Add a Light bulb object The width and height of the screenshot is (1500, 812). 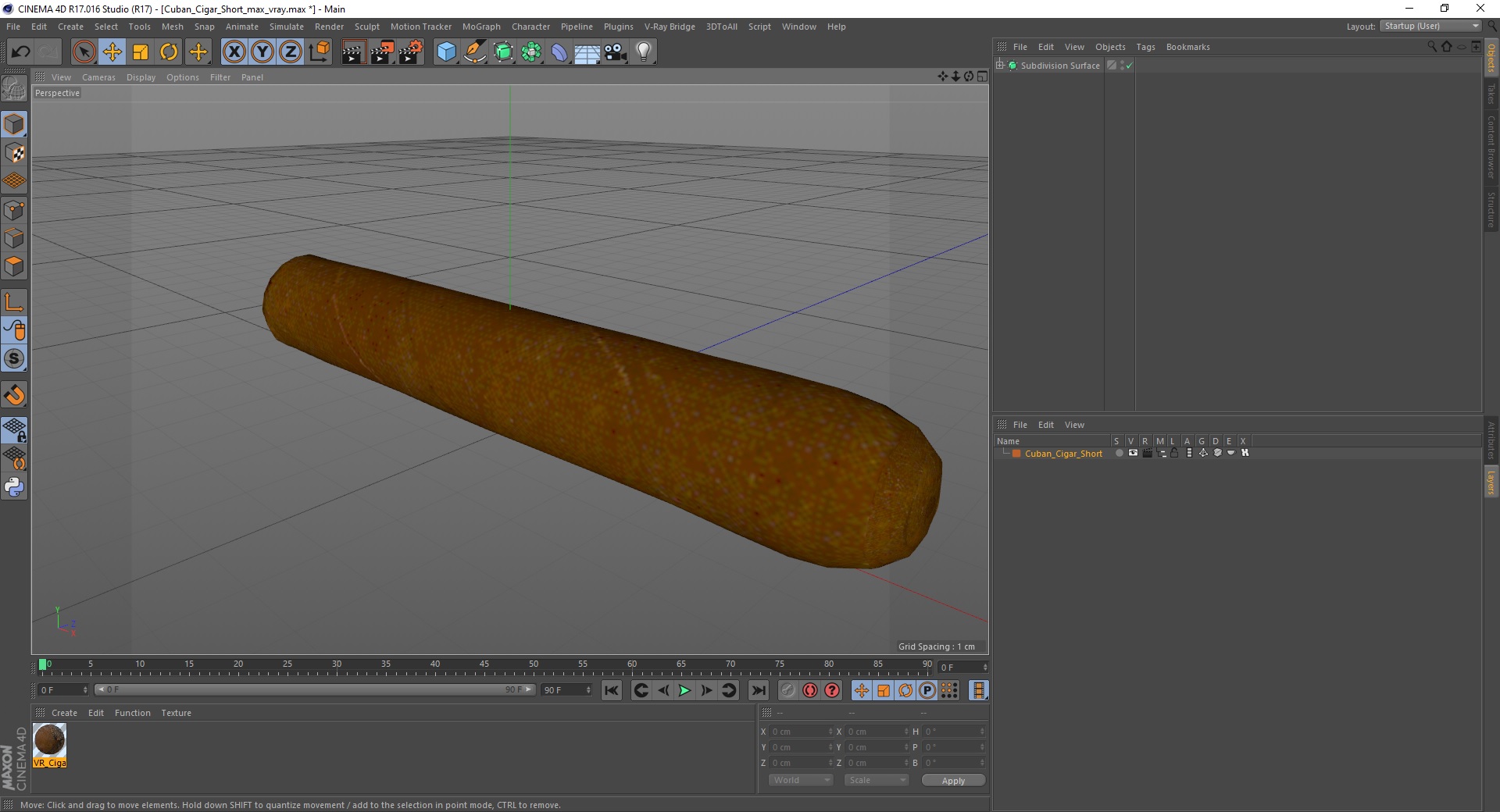644,52
